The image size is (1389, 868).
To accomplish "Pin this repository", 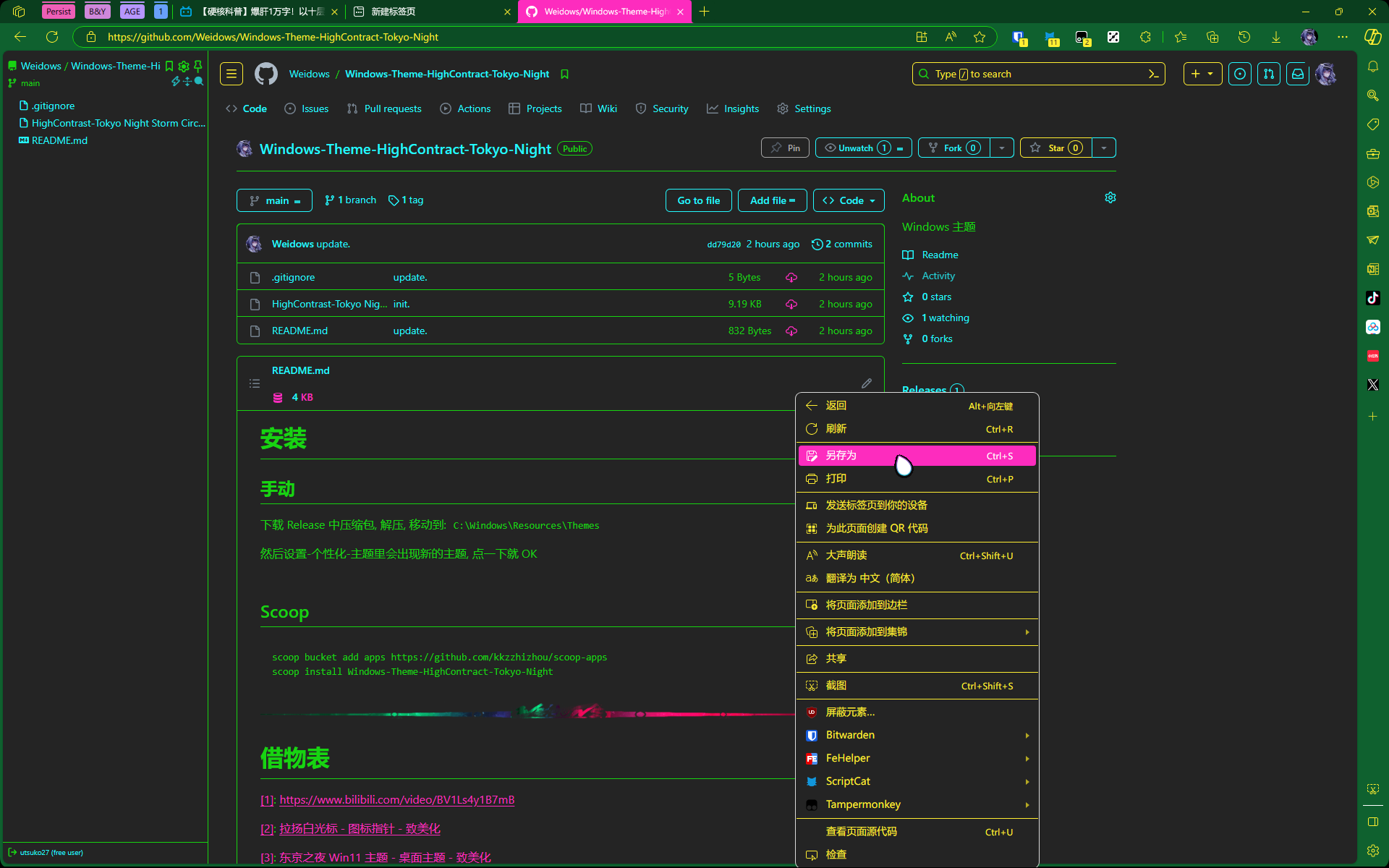I will point(785,148).
